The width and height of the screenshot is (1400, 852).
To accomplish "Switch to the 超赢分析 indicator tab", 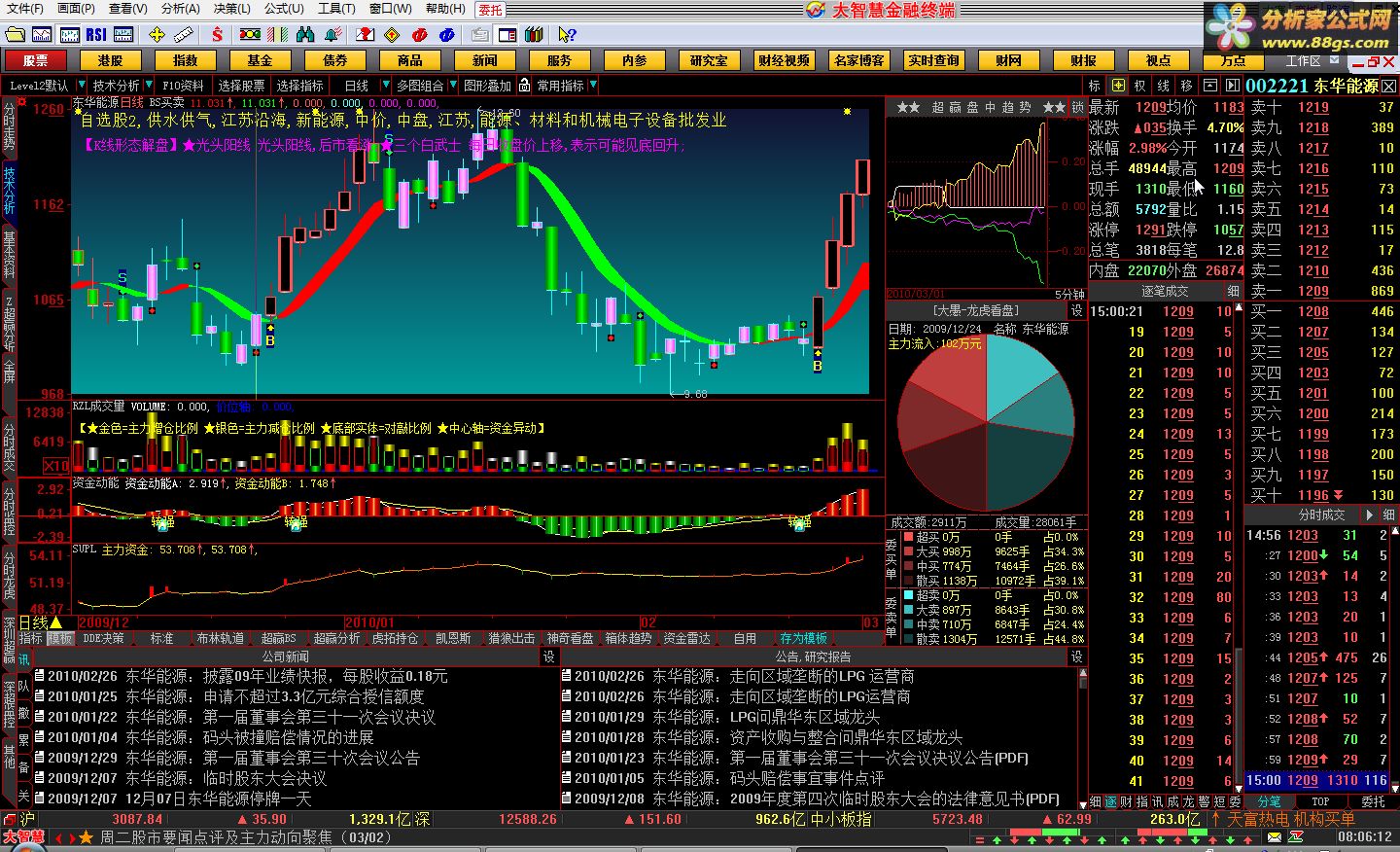I will click(336, 638).
